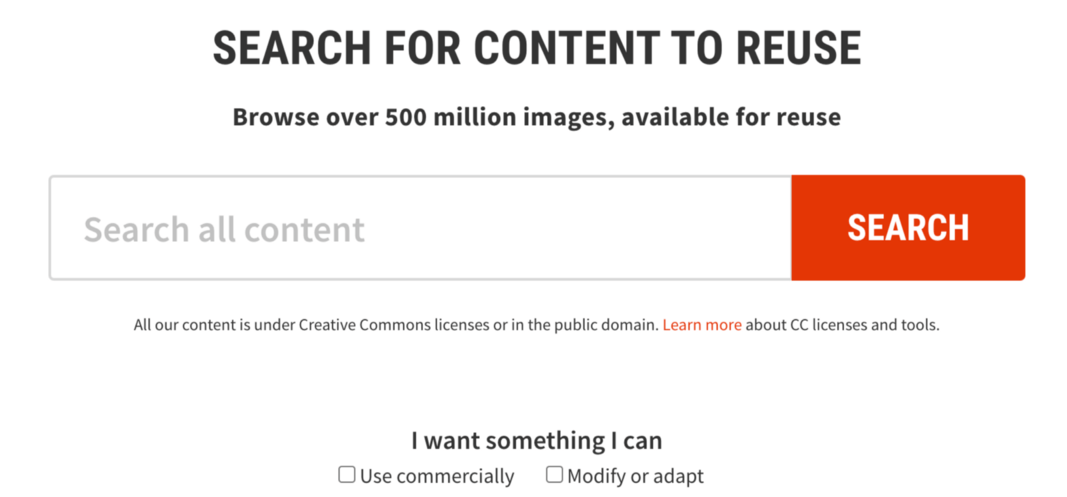Viewport: 1067px width, 497px height.
Task: Enable the Use commercially checkbox
Action: tap(347, 475)
